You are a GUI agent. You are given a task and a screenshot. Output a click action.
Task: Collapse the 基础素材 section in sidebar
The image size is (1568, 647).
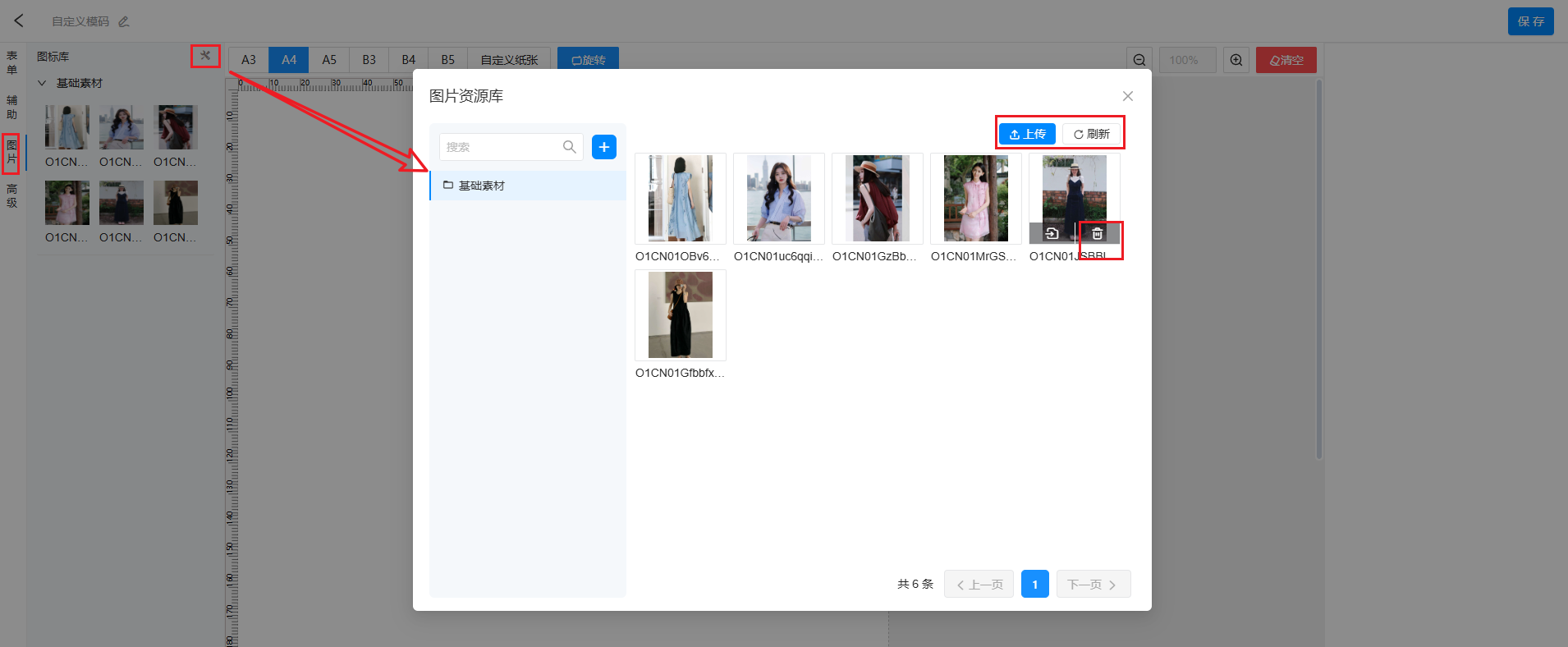pyautogui.click(x=42, y=83)
